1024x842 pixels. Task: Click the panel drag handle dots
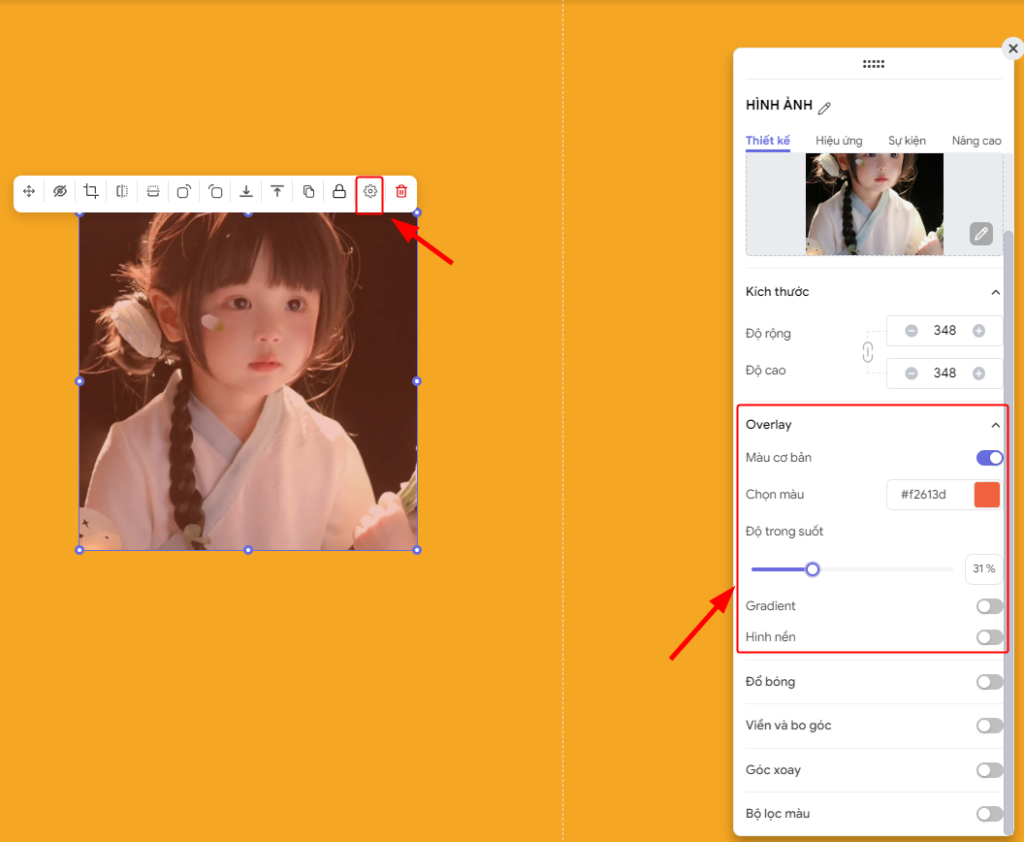[873, 64]
